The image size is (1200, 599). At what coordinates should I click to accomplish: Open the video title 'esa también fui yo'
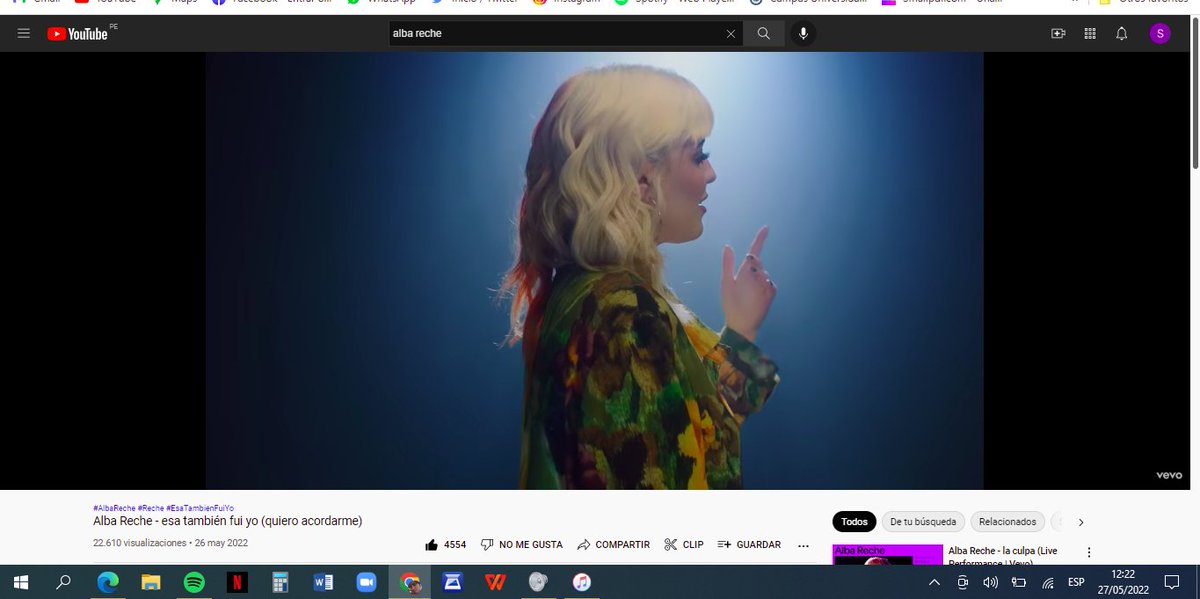pyautogui.click(x=228, y=521)
